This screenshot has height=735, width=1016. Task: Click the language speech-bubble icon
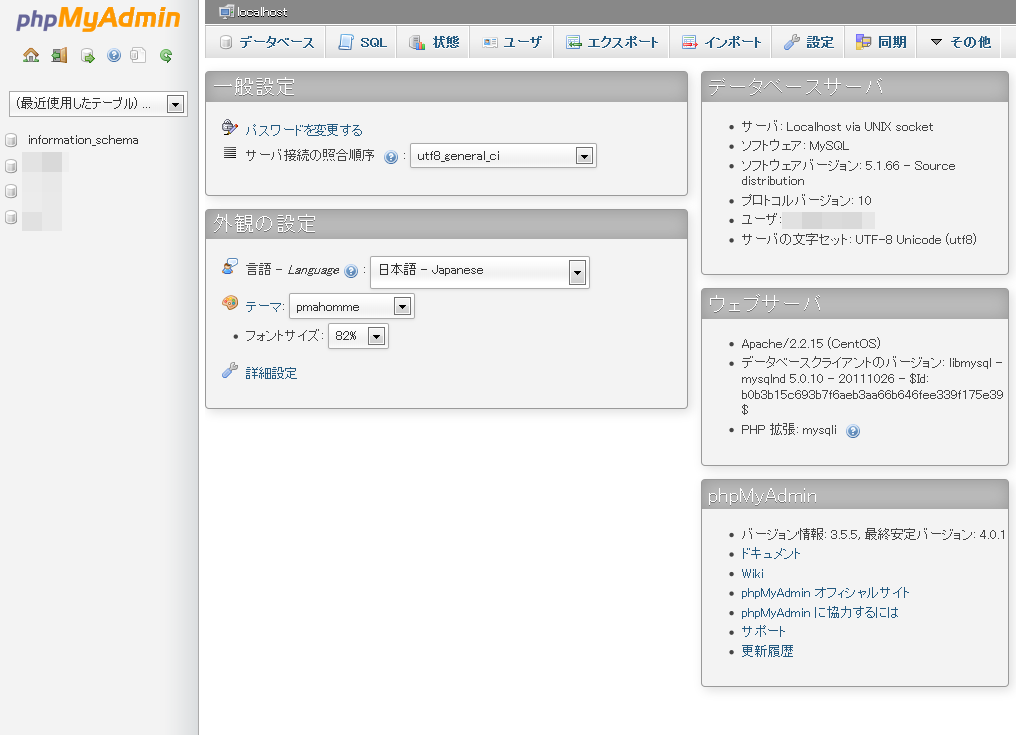point(229,266)
